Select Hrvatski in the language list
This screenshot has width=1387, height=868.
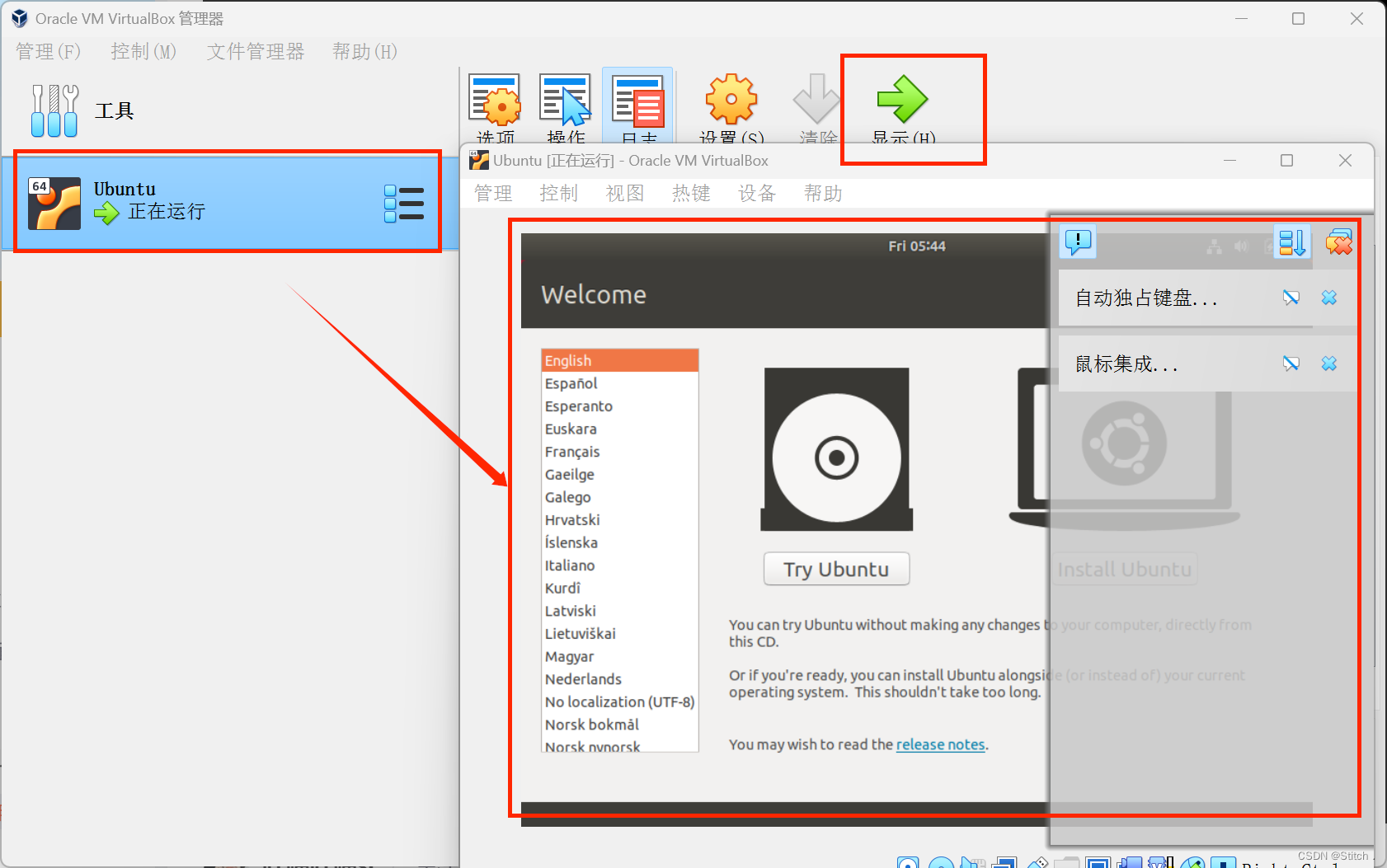coord(620,520)
